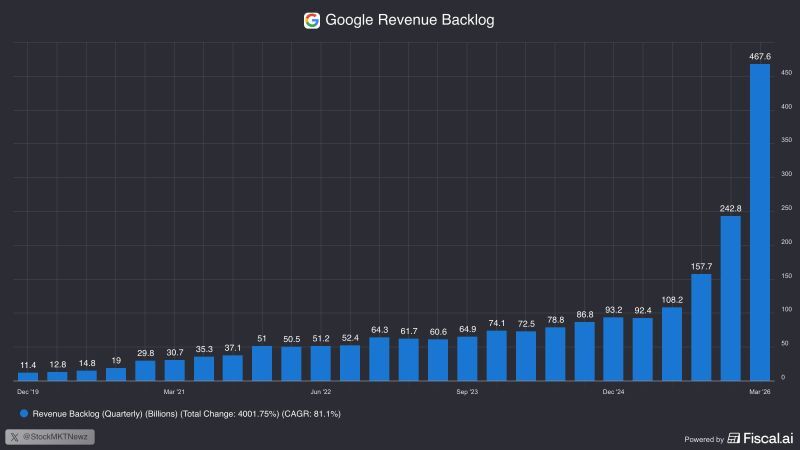Screen dimensions: 800x450
Task: Select the bar labeled 60.6
Action: 438,360
